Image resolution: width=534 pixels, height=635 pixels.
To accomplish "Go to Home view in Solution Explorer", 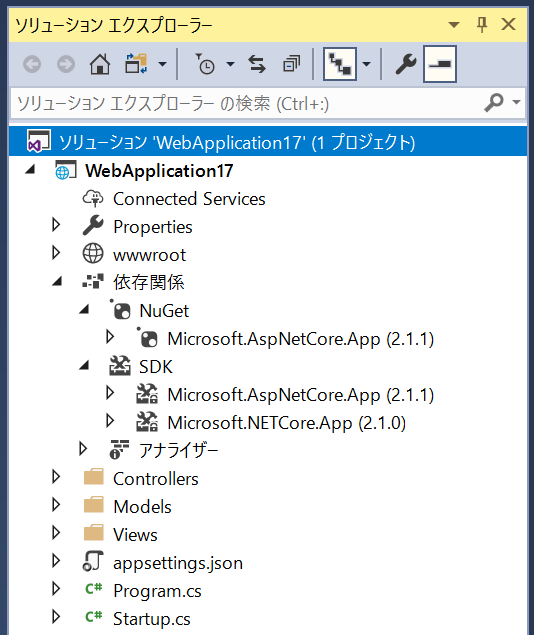I will click(x=100, y=64).
